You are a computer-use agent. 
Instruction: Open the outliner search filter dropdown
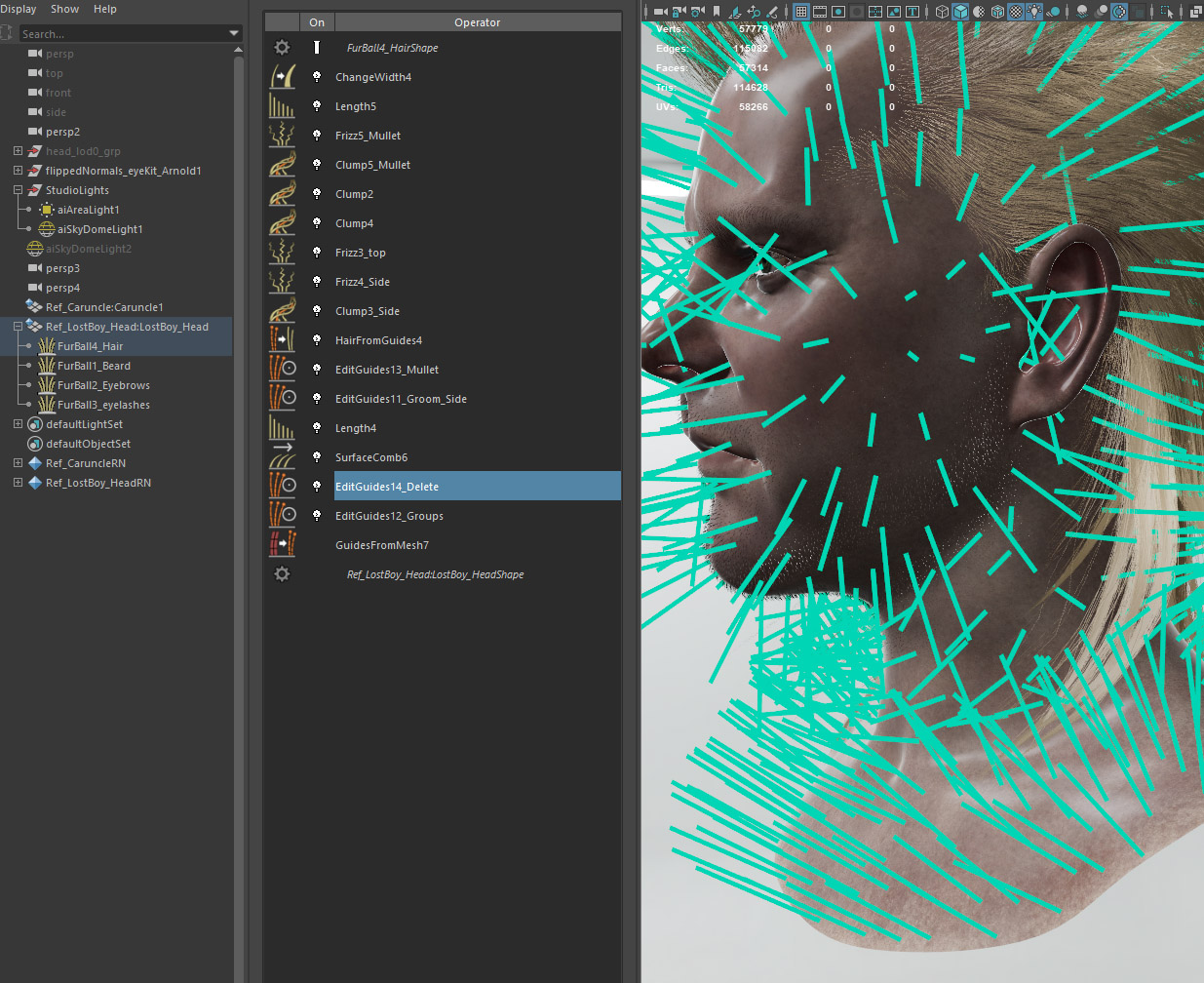coord(234,33)
